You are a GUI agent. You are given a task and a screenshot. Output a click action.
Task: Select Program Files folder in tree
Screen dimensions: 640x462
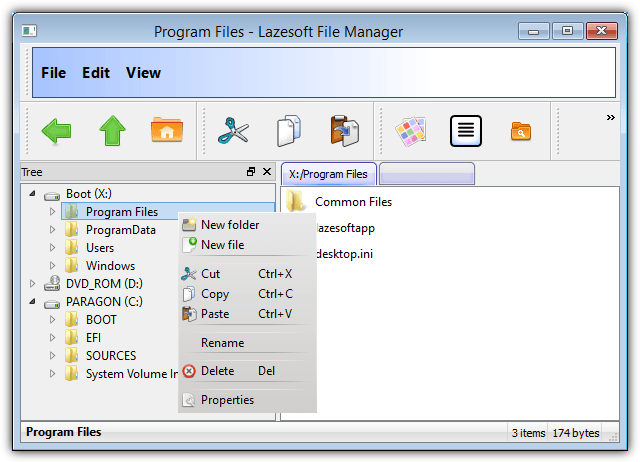(x=122, y=211)
